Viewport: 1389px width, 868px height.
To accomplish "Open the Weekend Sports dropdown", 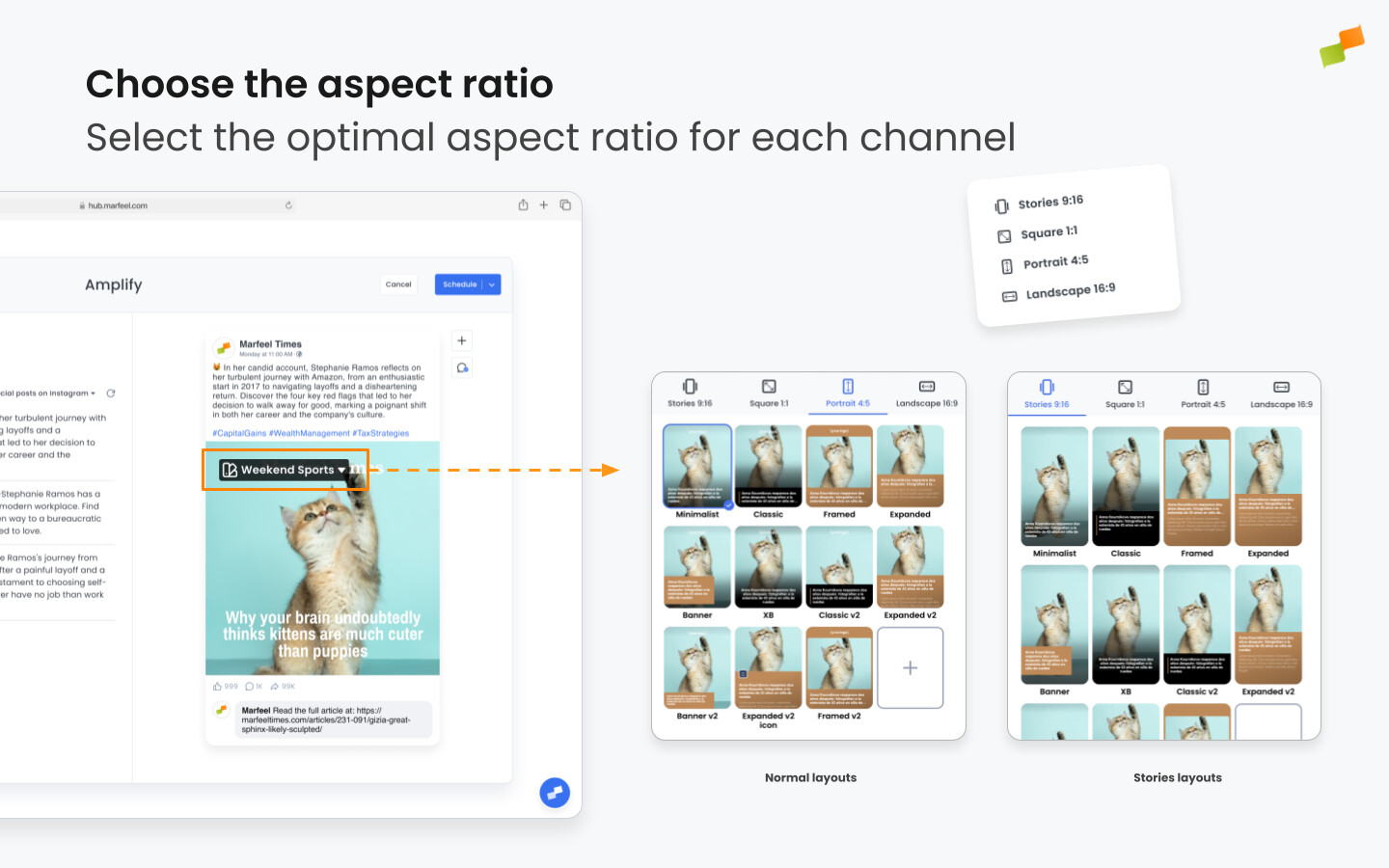I will (285, 470).
